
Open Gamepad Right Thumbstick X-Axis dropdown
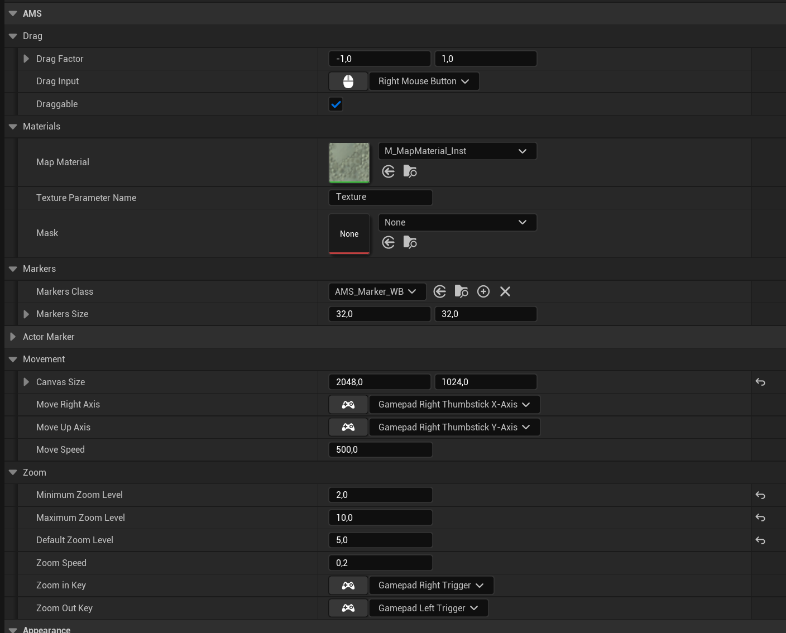(454, 404)
